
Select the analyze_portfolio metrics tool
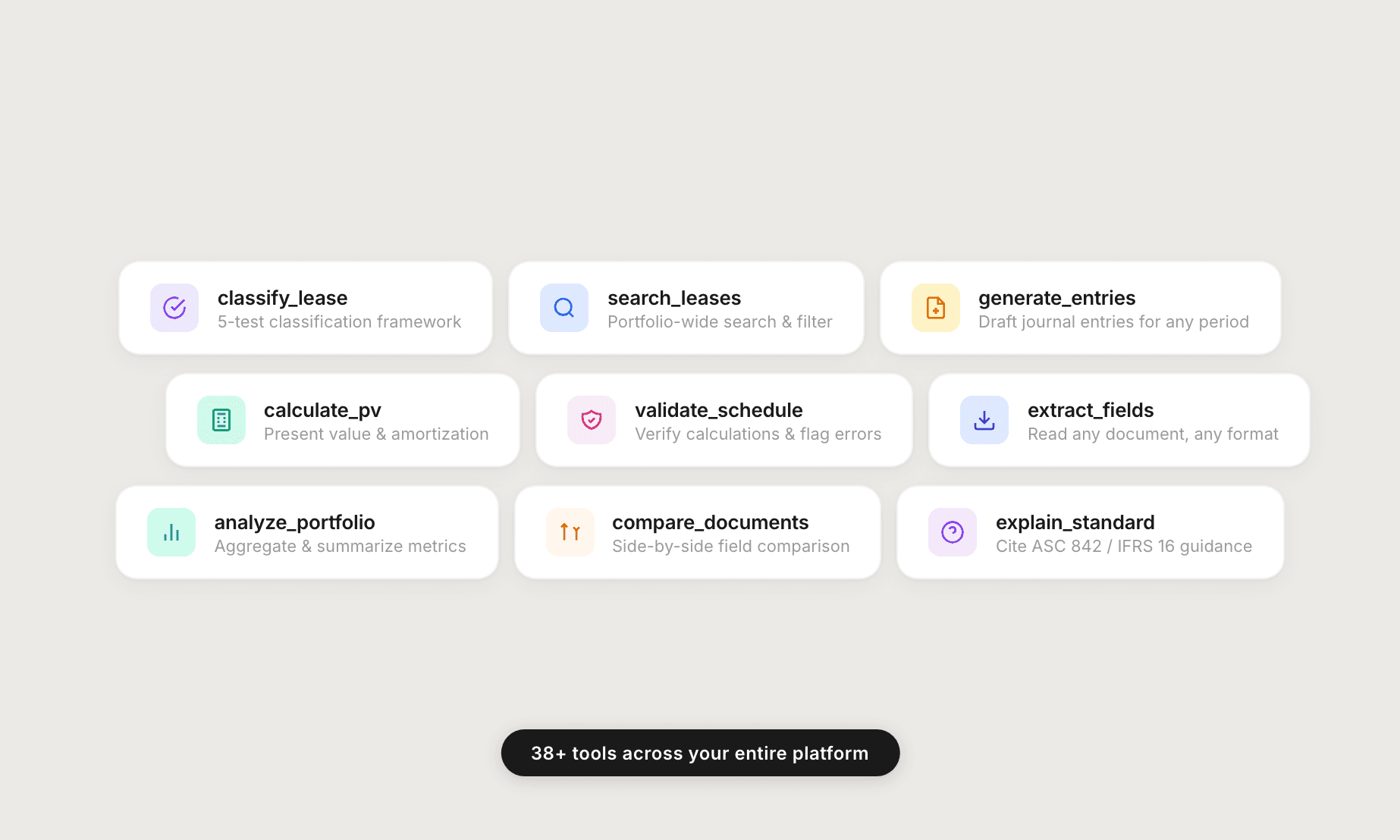(x=306, y=532)
